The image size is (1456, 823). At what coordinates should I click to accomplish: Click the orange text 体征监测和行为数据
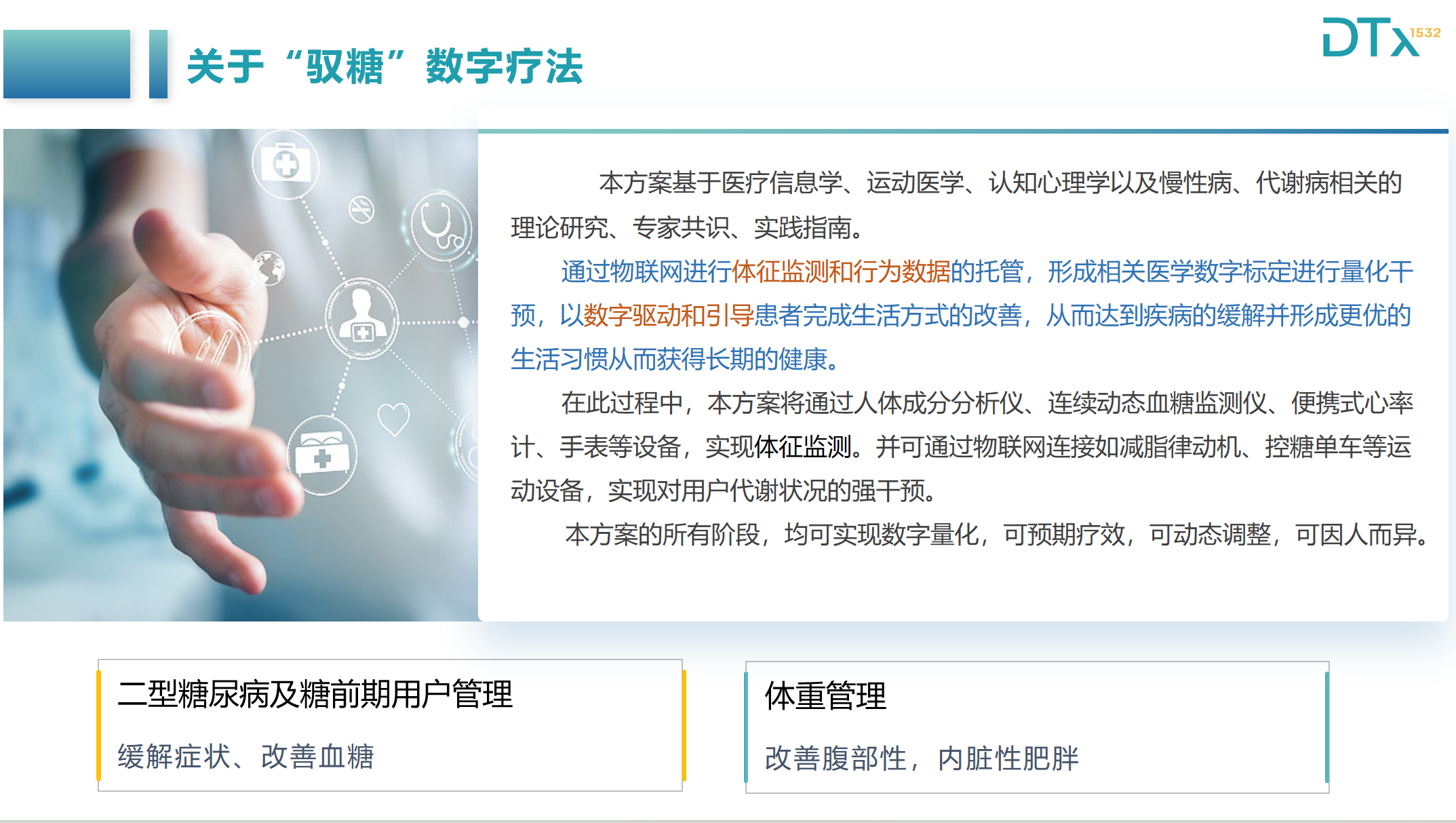[x=840, y=272]
